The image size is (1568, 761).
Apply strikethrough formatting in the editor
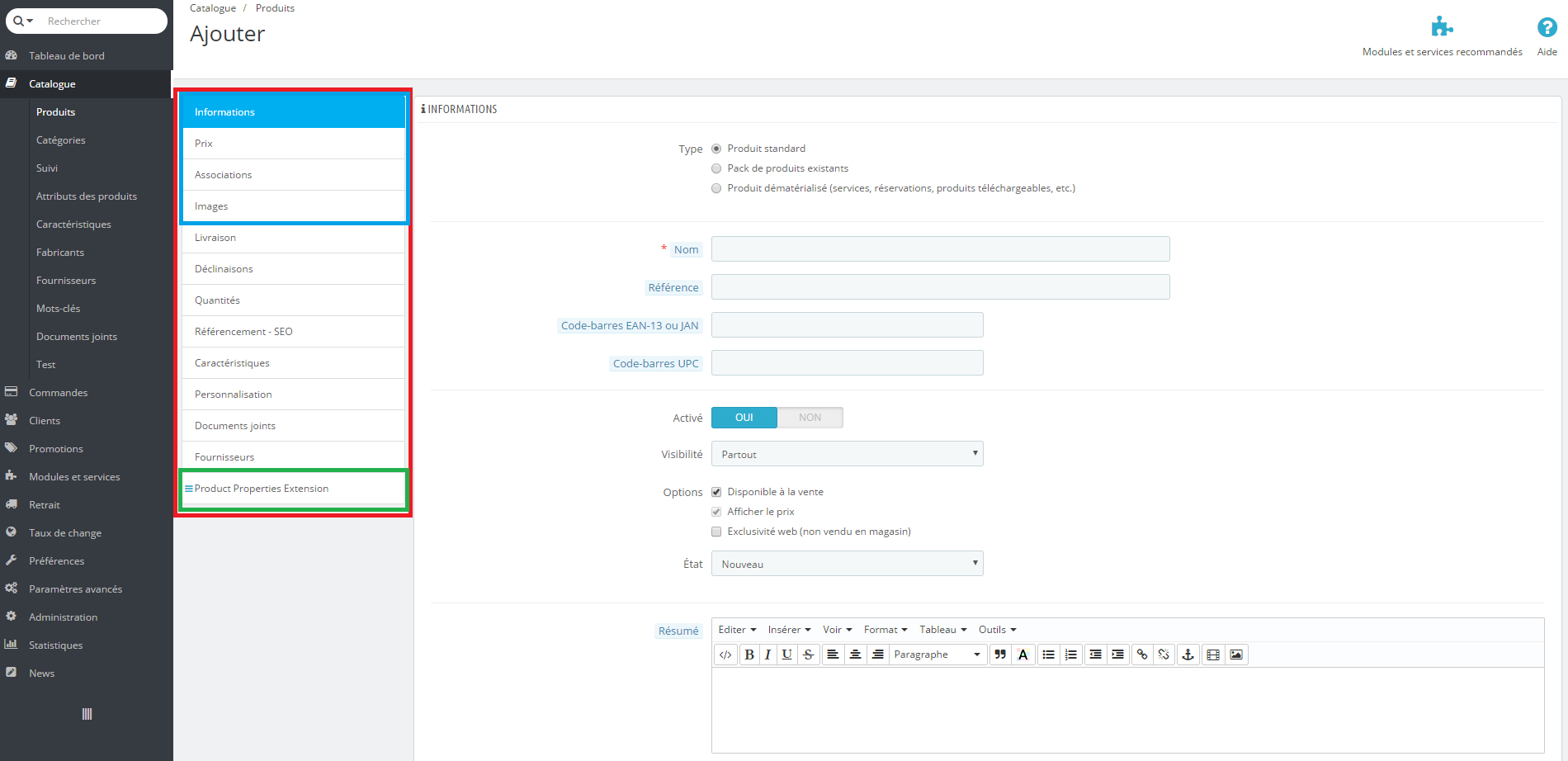click(x=809, y=655)
